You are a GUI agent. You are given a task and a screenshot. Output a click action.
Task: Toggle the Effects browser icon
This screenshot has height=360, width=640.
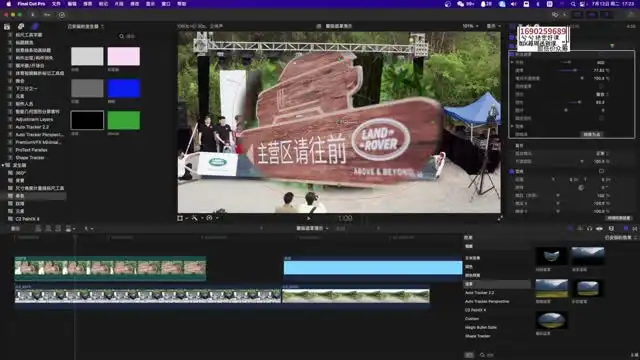pos(626,229)
